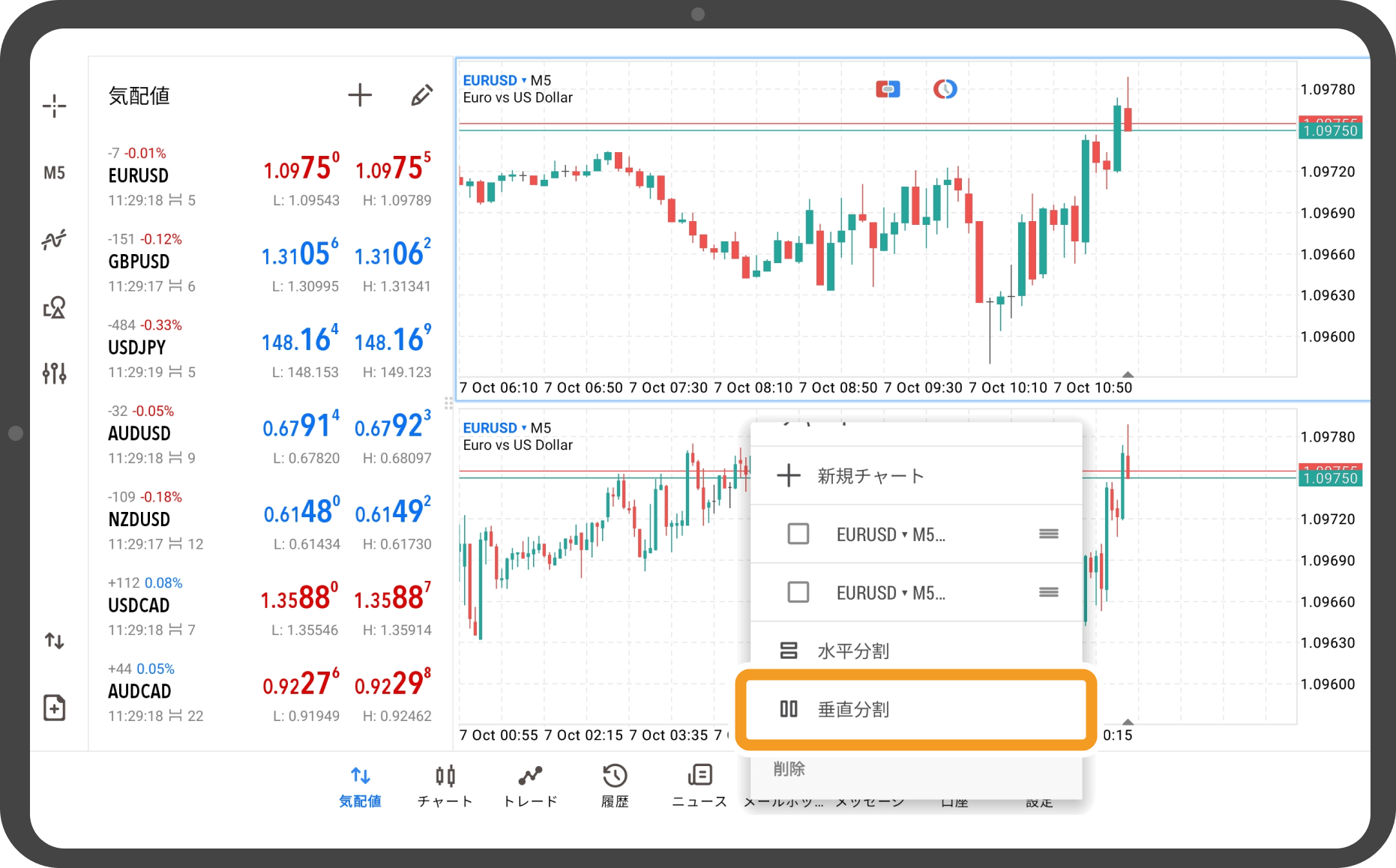
Task: Click the 1.09750 price label on top chart
Action: click(x=1330, y=130)
